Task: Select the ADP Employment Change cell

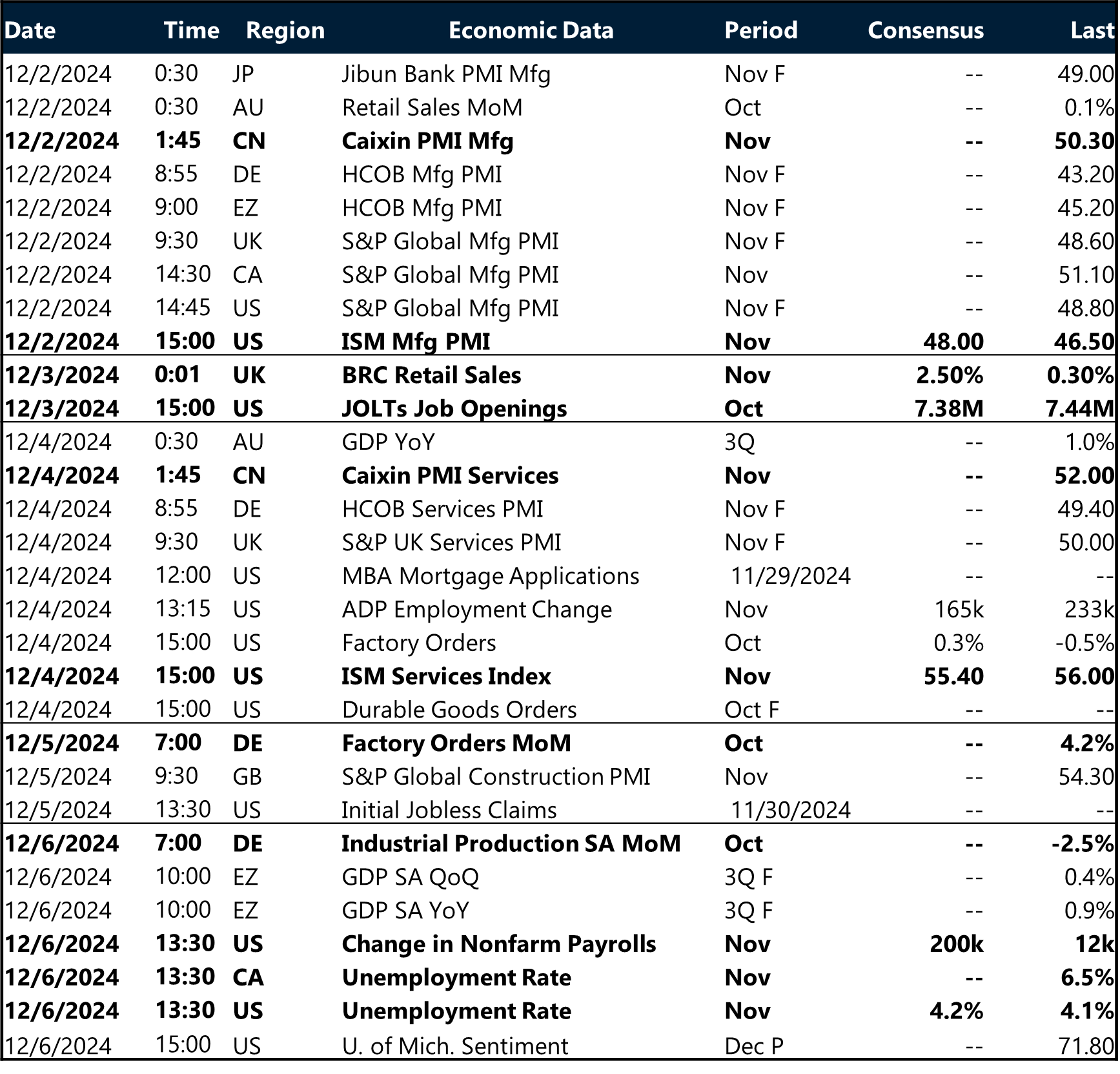Action: (476, 610)
